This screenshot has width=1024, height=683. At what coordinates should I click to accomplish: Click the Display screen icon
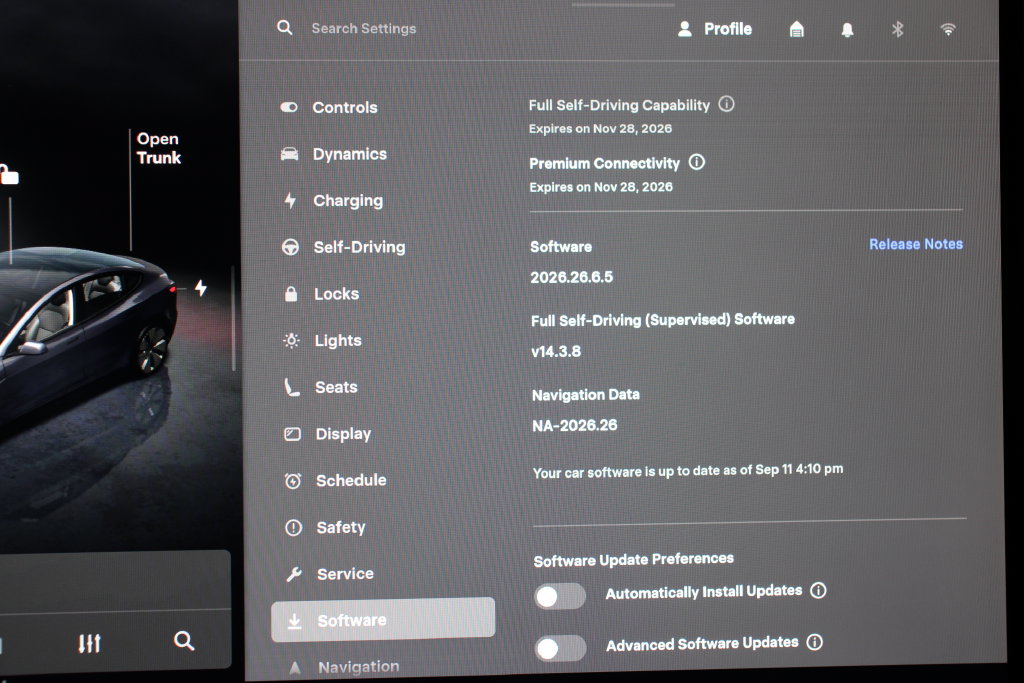click(x=293, y=434)
